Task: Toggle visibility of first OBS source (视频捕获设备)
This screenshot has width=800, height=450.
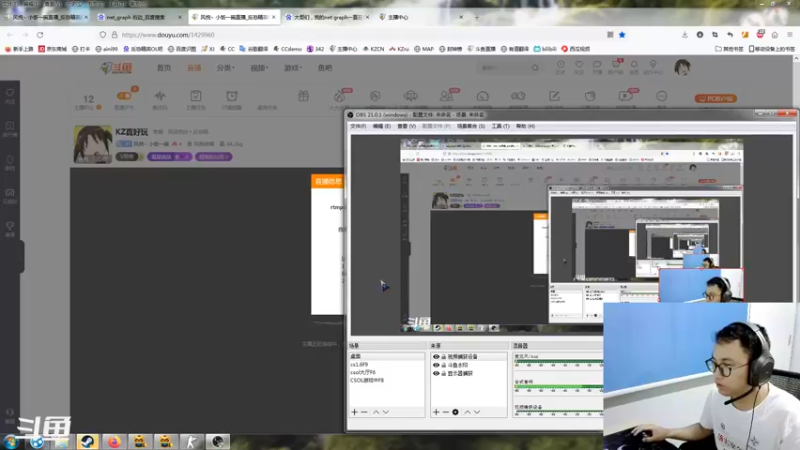Action: click(436, 357)
